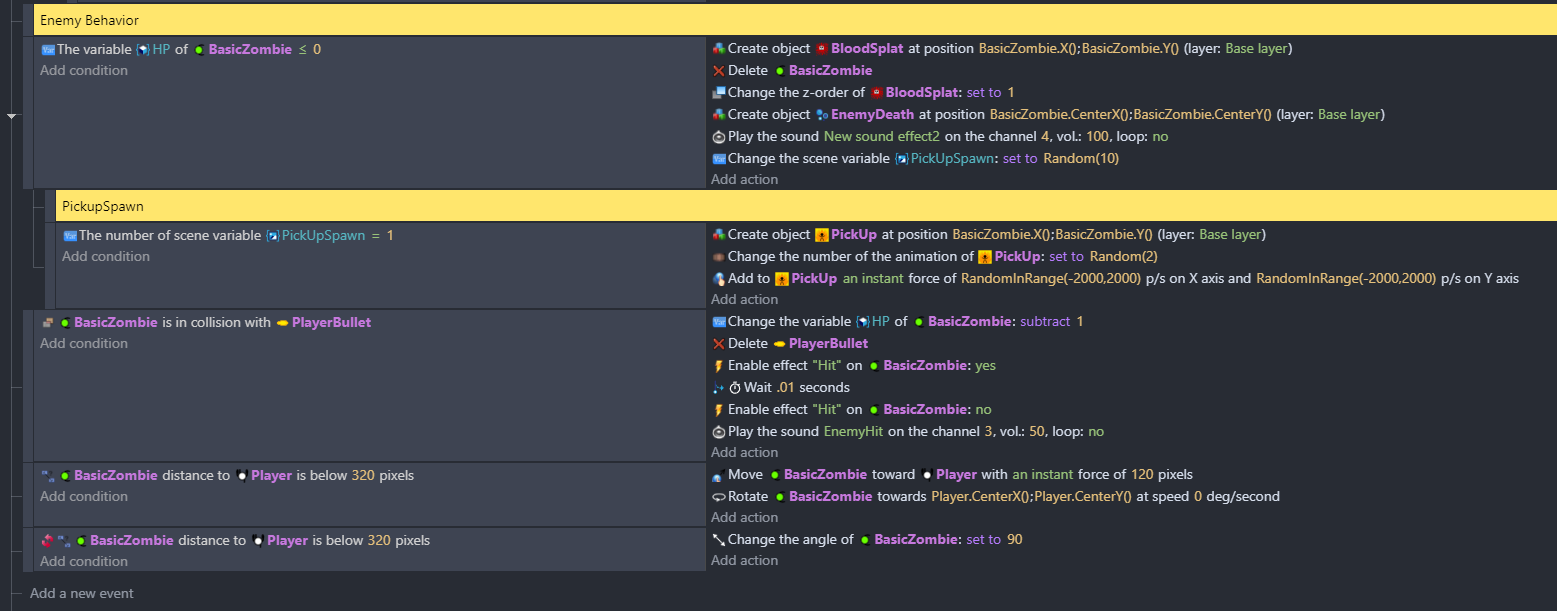Viewport: 1557px width, 611px height.
Task: Add a new event
Action: [81, 593]
